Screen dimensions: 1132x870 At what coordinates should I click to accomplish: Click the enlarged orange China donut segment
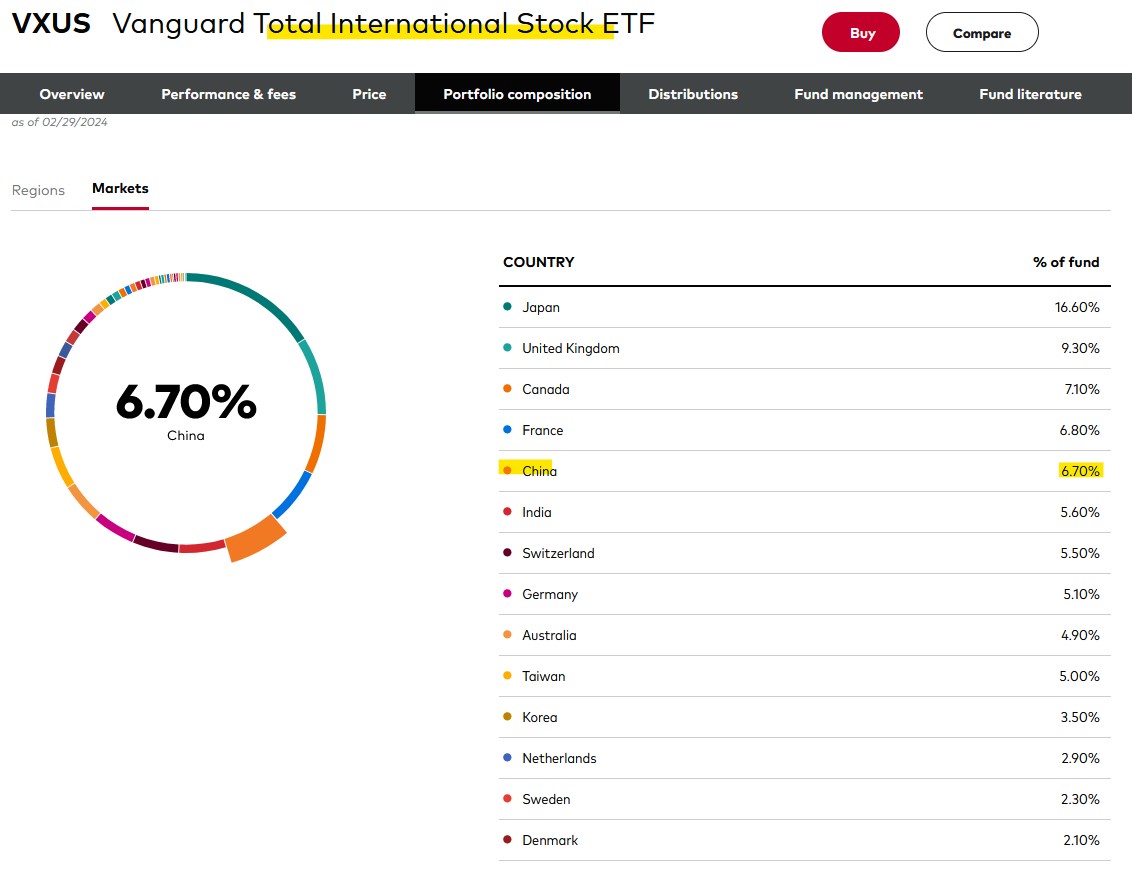[256, 538]
